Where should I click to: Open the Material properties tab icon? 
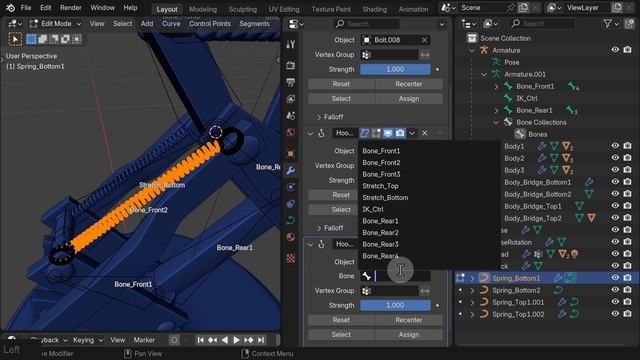[x=290, y=238]
